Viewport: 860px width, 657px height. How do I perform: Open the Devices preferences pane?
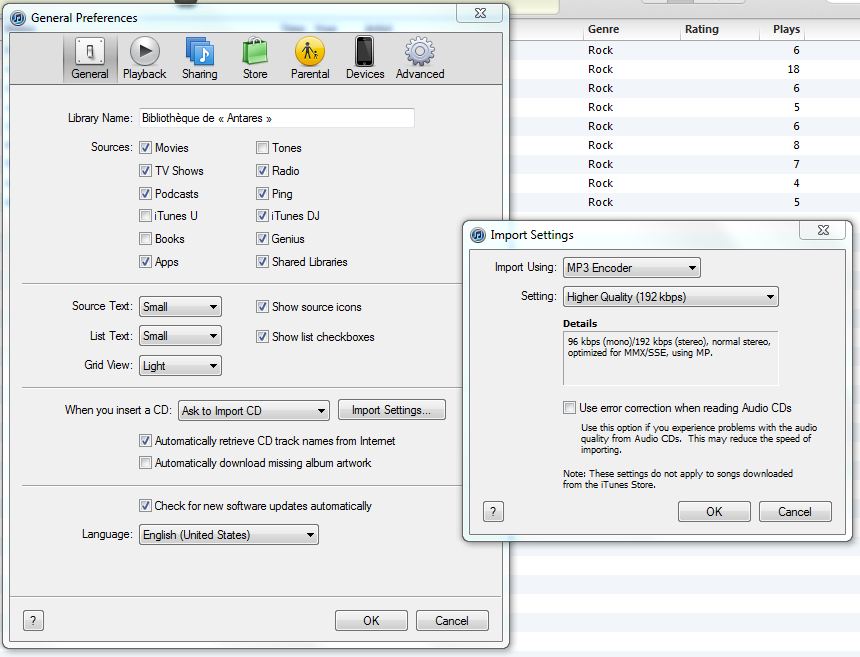click(365, 58)
